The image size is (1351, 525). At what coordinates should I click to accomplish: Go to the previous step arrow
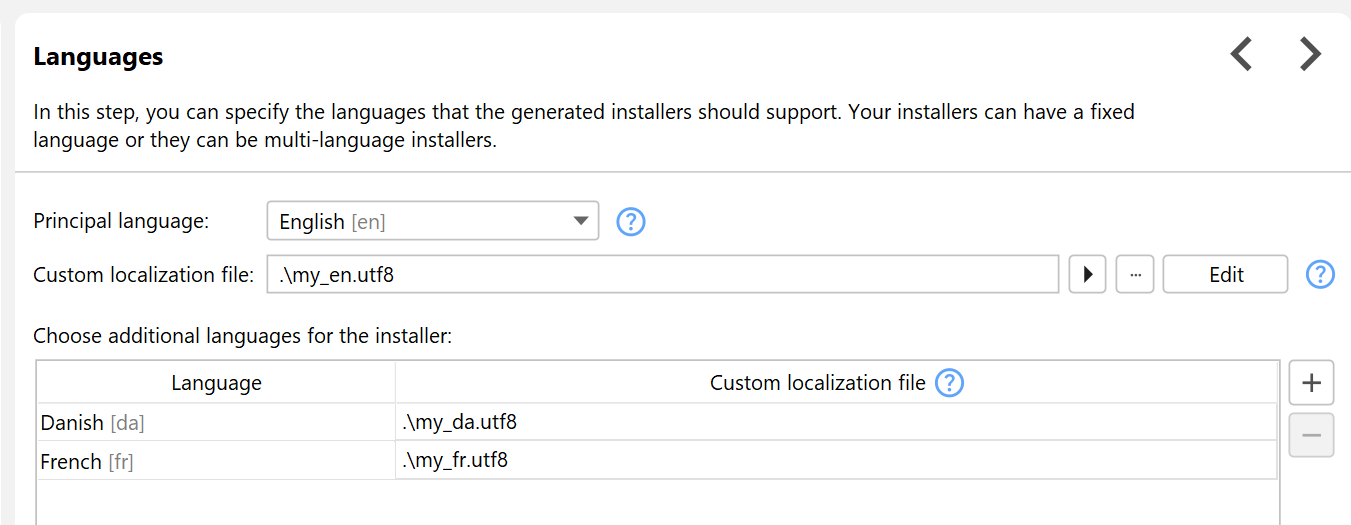(1241, 54)
